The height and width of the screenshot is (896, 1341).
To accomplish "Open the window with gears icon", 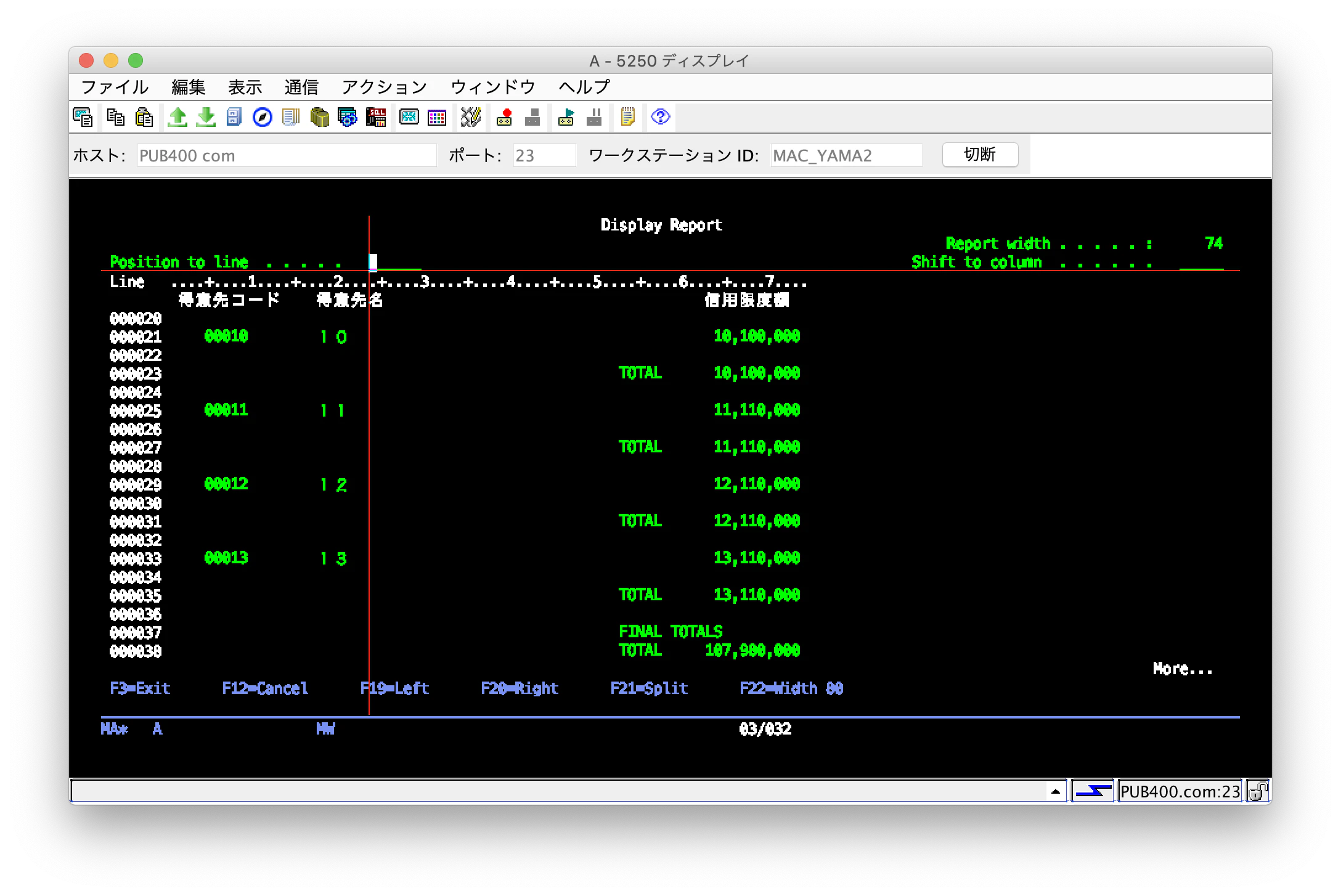I will coord(348,117).
